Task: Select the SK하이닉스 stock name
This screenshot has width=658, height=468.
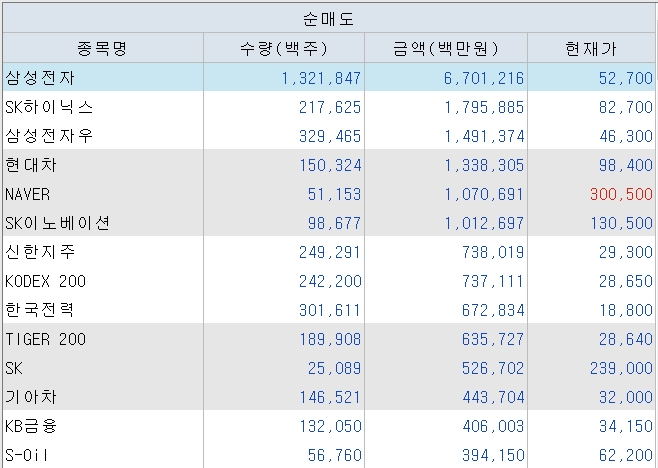Action: click(x=49, y=107)
